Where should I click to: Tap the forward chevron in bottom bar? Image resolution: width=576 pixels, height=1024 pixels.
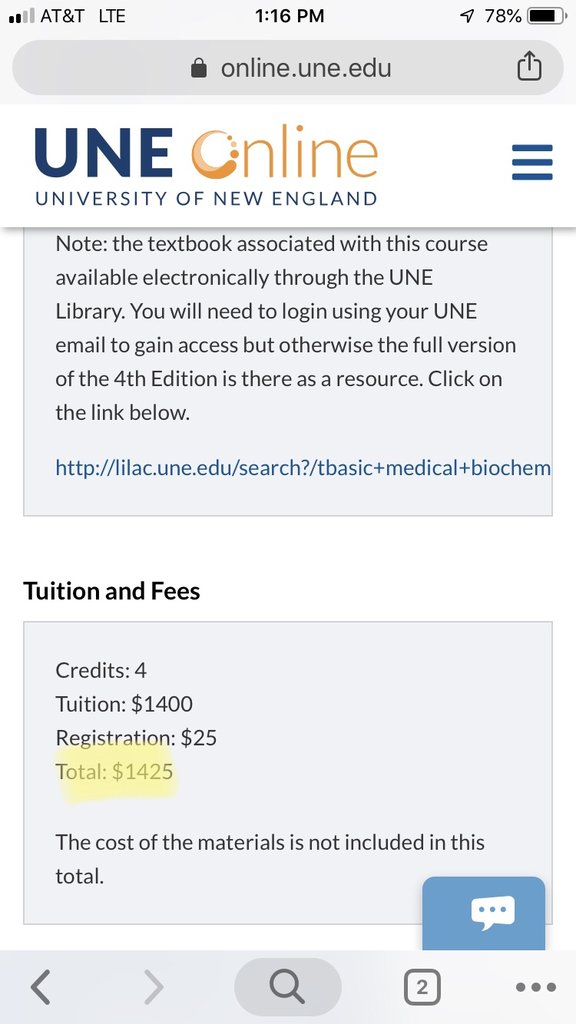pyautogui.click(x=153, y=987)
